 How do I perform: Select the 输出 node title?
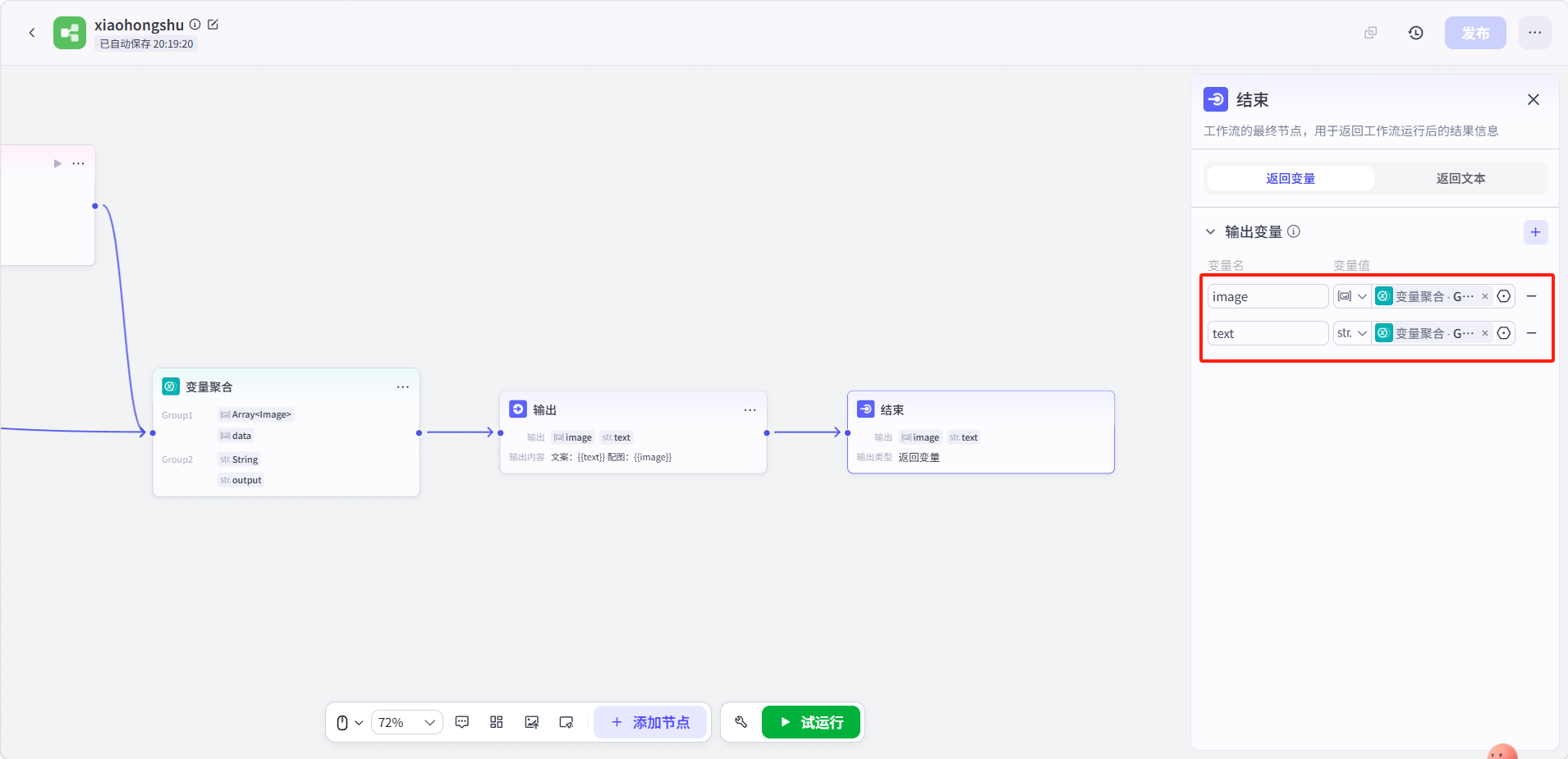(545, 409)
